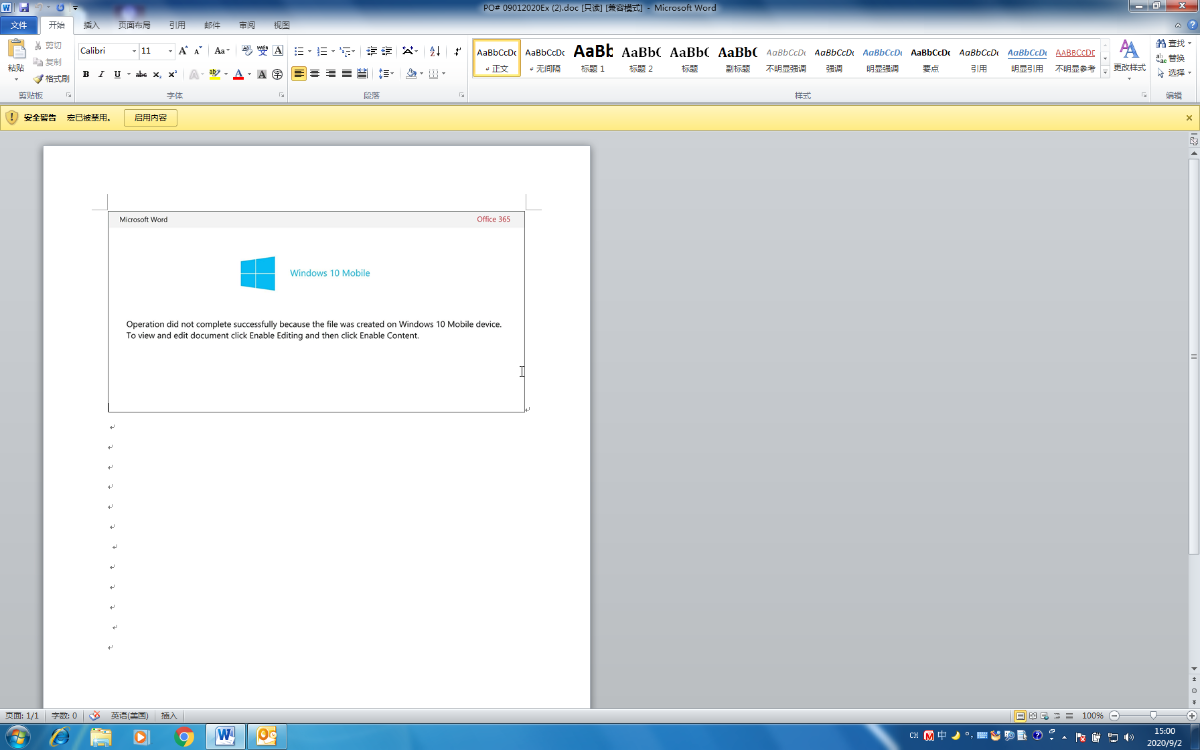Click the Character Border (boxed A) icon
1200x750 pixels.
point(278,50)
